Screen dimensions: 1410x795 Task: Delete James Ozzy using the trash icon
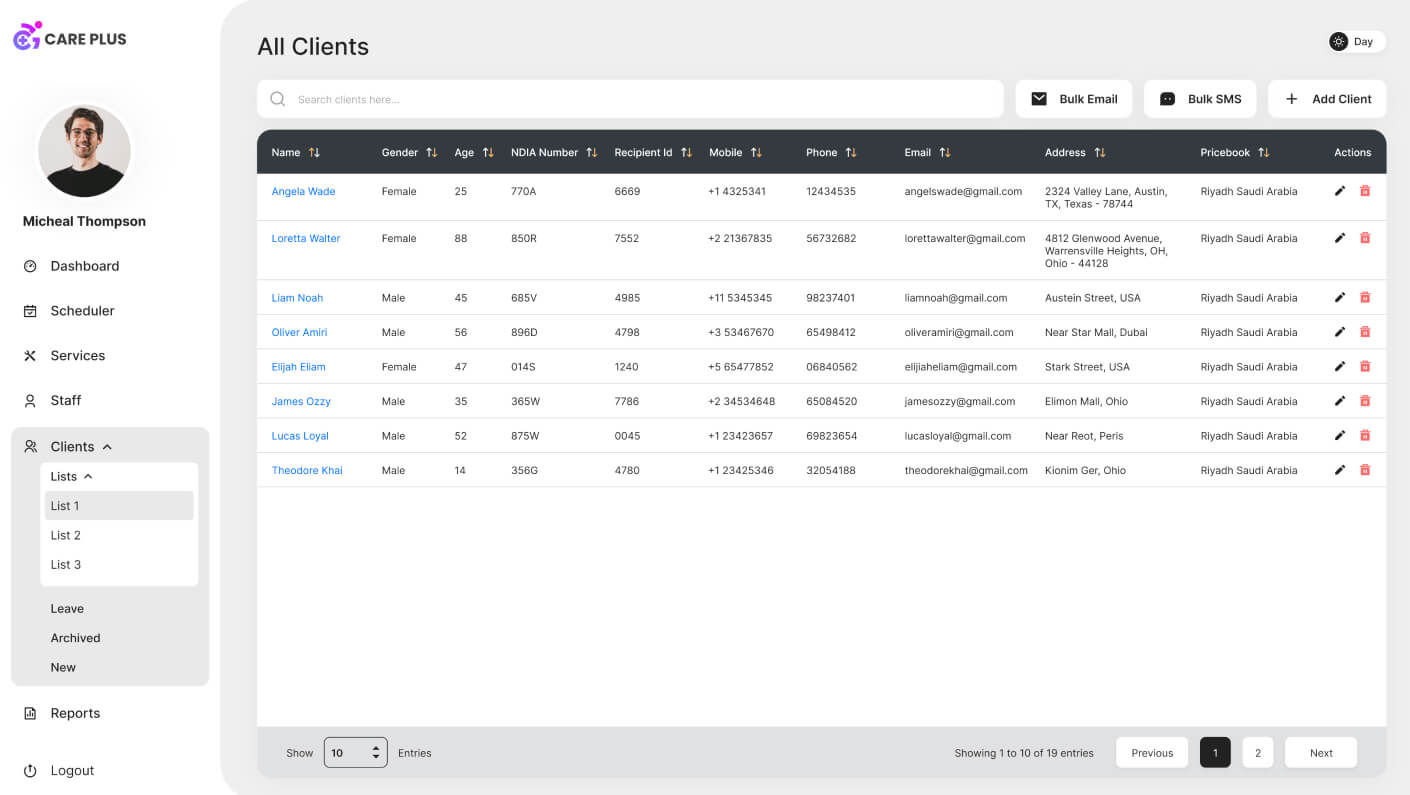pos(1365,401)
